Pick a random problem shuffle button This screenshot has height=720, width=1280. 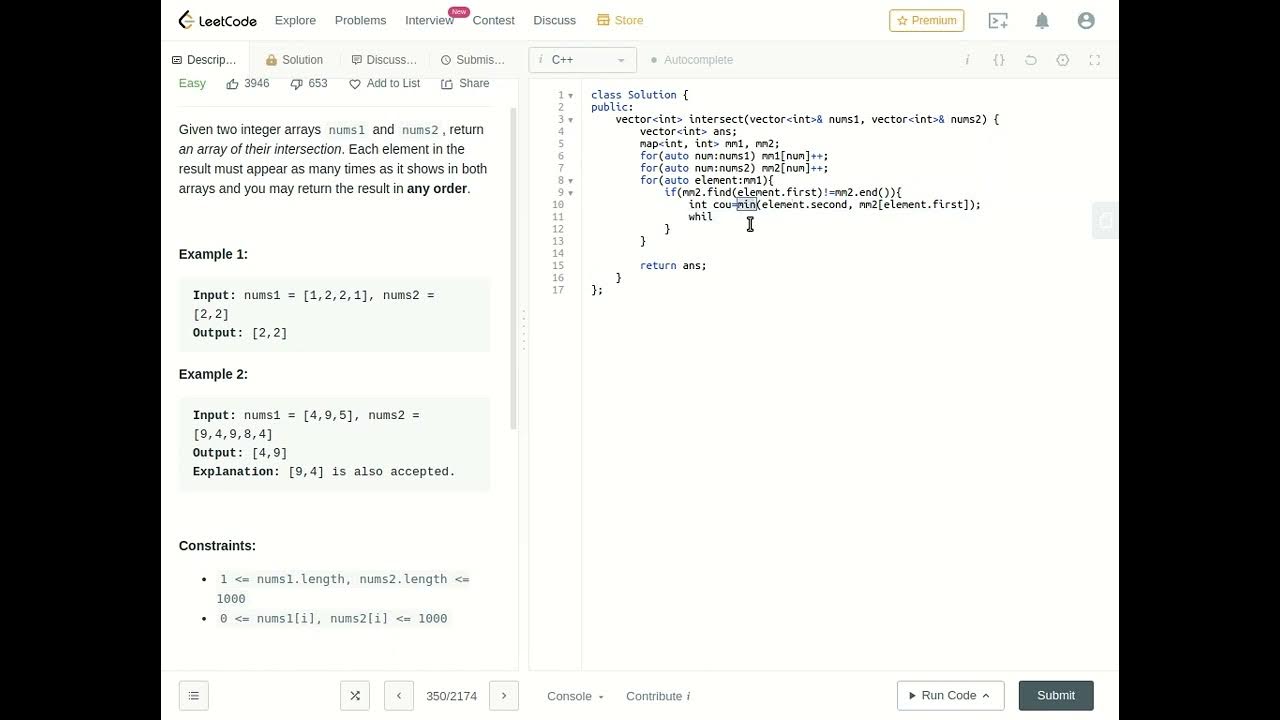point(355,696)
